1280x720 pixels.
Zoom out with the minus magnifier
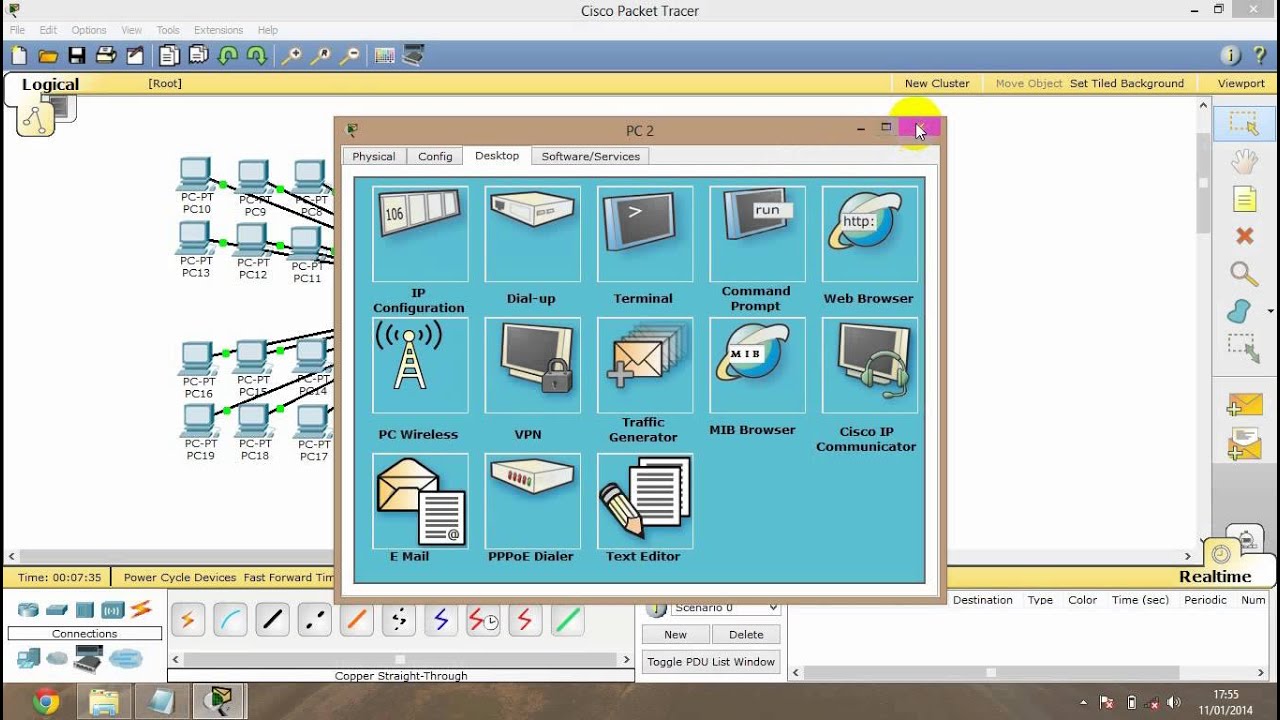click(349, 56)
